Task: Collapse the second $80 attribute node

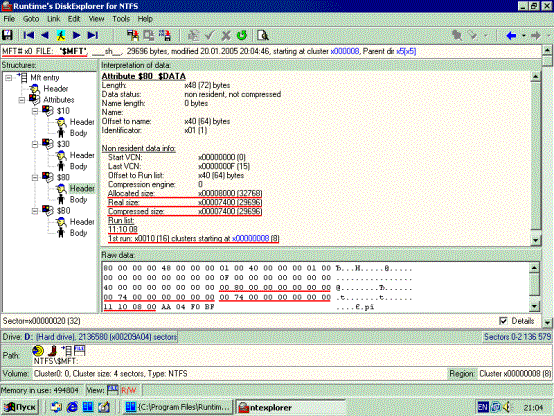Action: tap(35, 211)
